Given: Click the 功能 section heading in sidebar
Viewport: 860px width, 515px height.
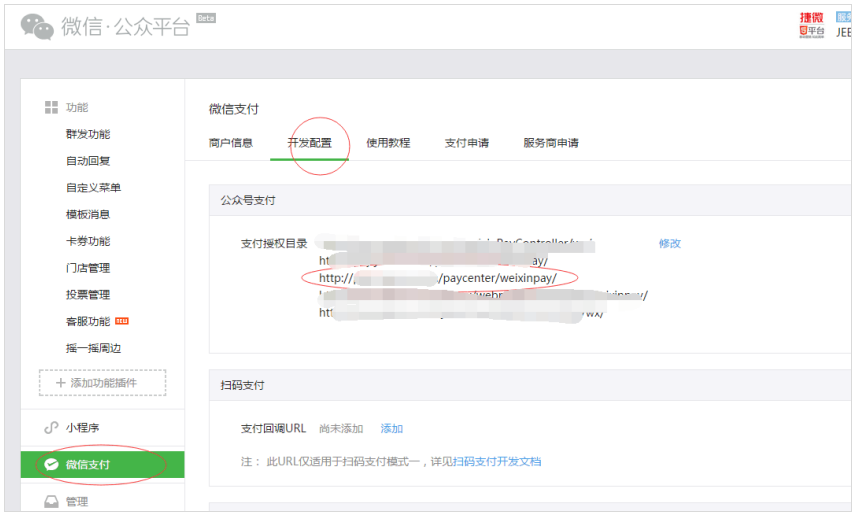Looking at the screenshot, I should coord(77,107).
